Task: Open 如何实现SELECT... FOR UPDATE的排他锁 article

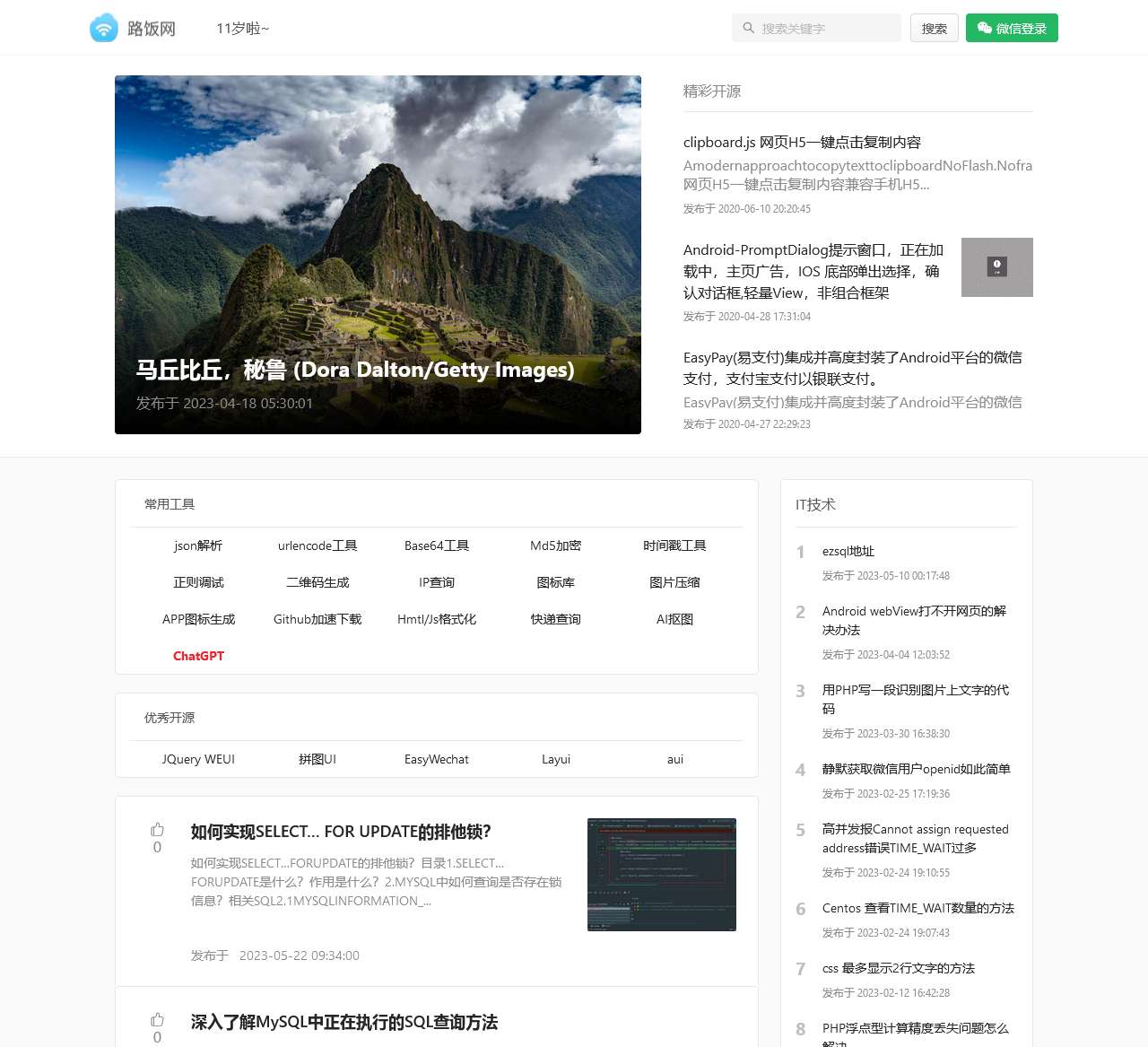Action: tap(341, 832)
